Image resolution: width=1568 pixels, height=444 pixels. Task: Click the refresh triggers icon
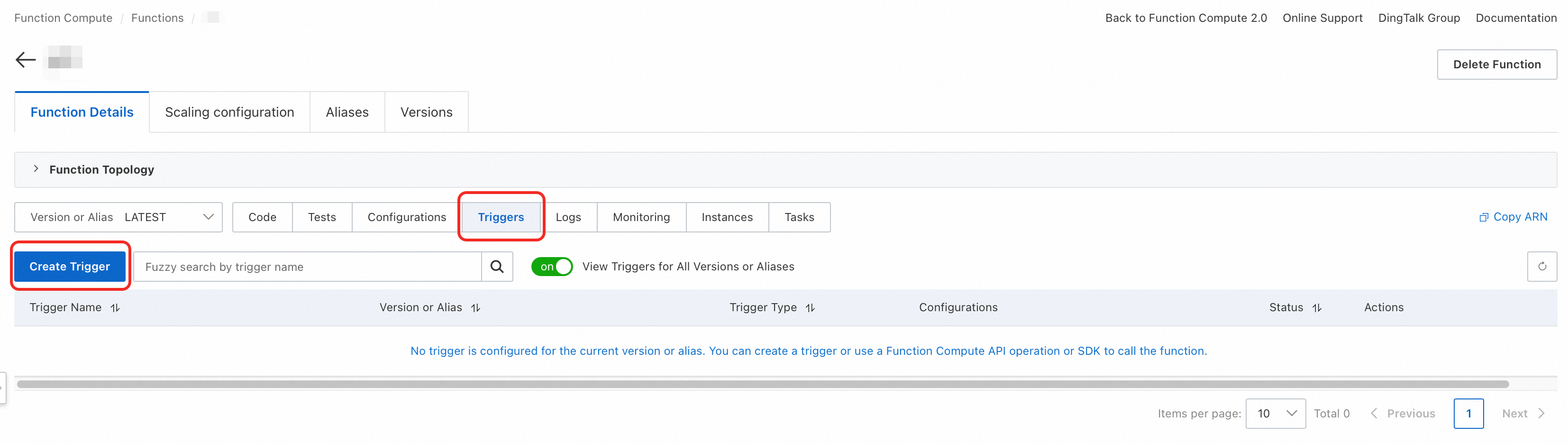[1542, 267]
